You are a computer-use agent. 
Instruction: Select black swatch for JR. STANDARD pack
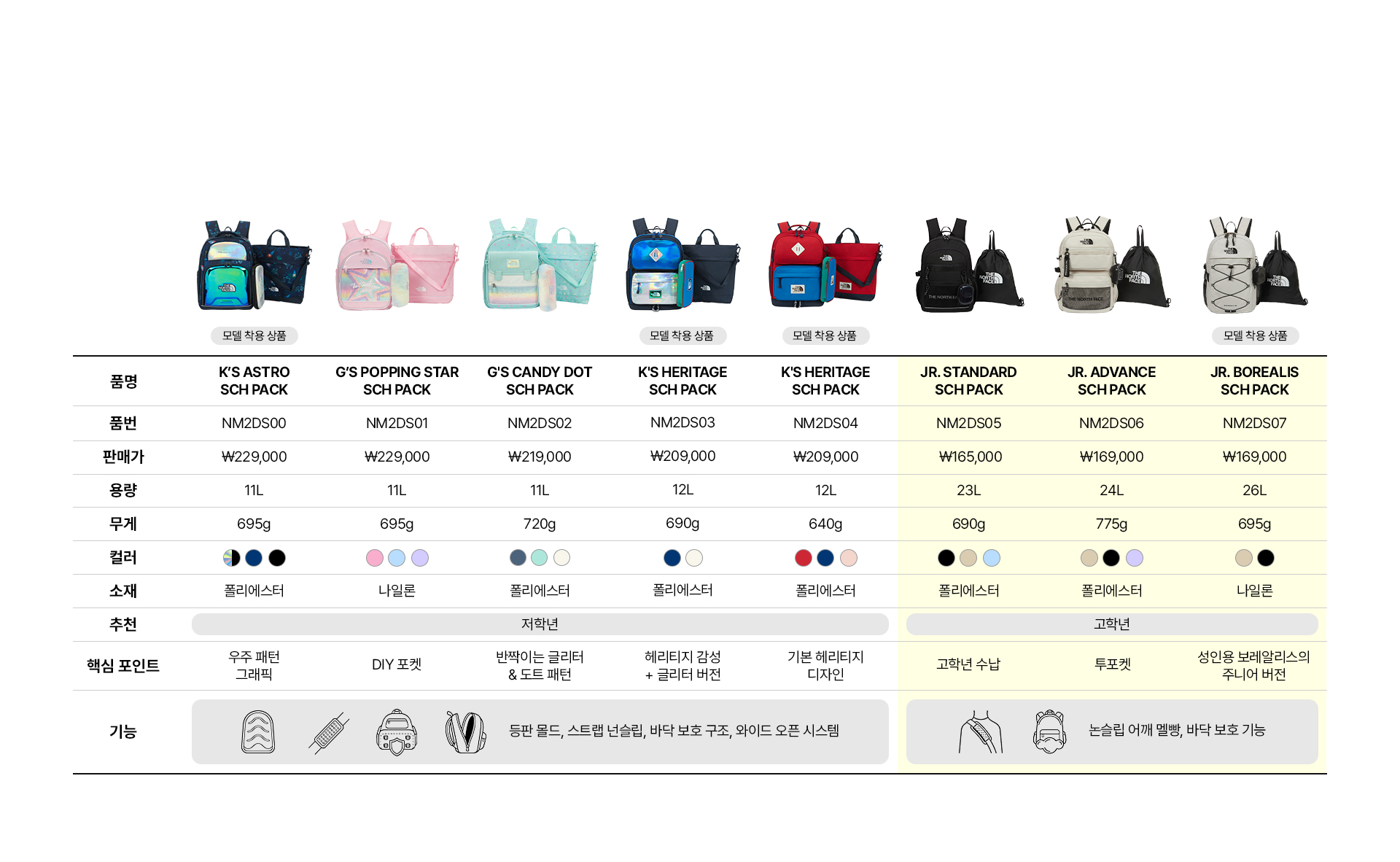(x=946, y=558)
